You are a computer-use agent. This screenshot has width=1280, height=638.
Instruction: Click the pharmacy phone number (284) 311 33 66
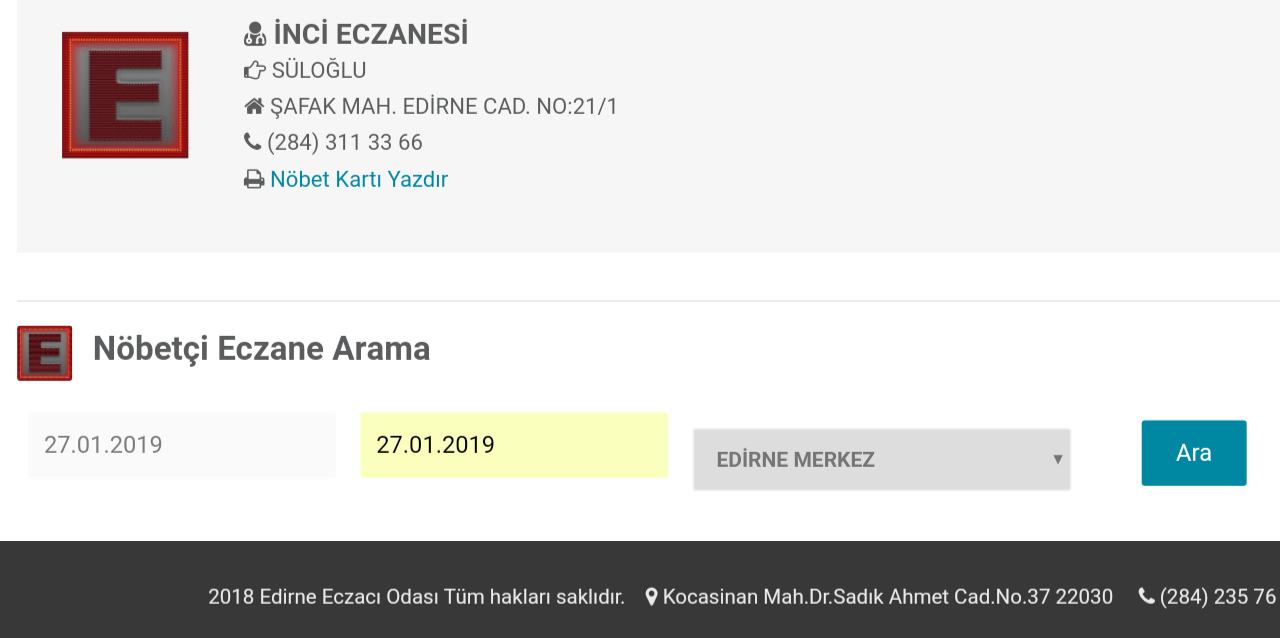tap(345, 142)
